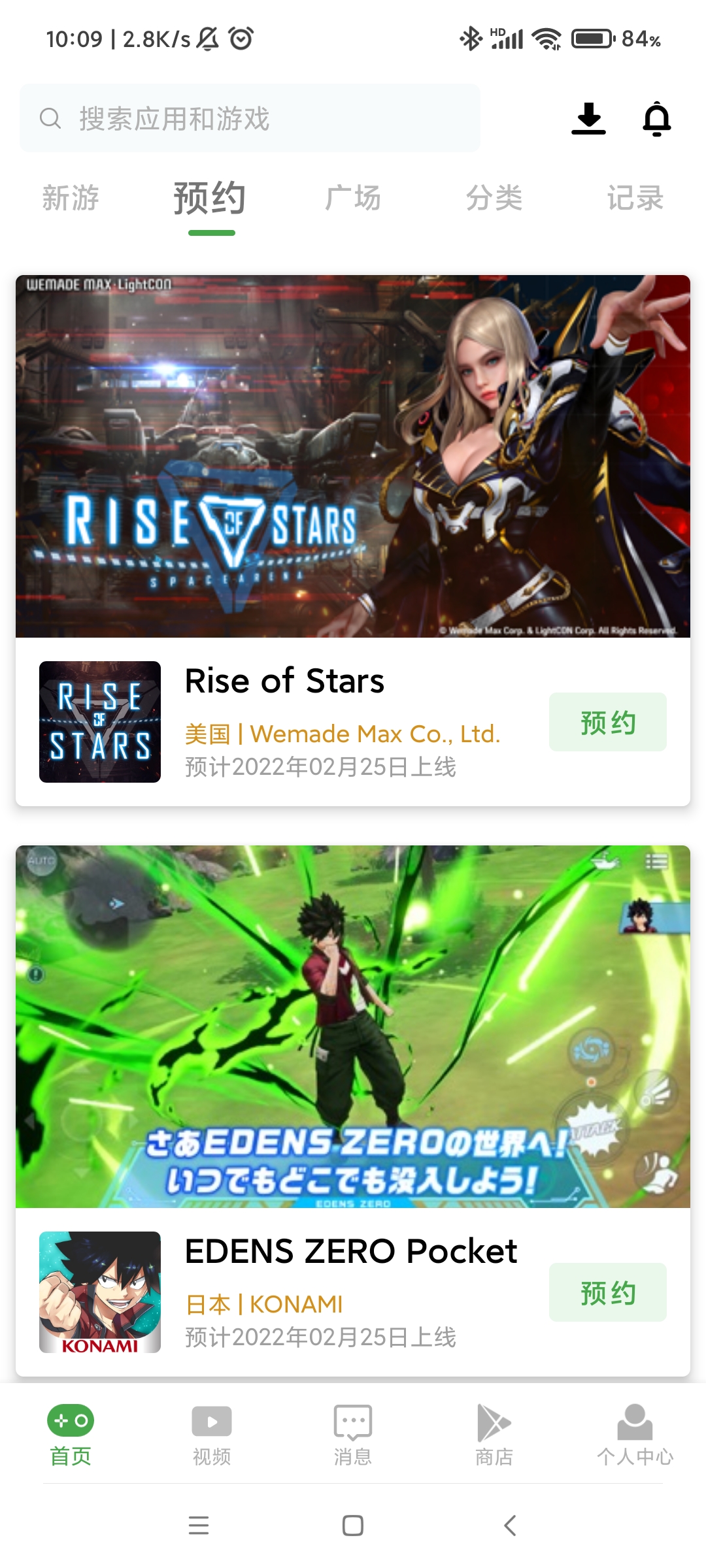Open the downloads icon
Screen dimensions: 706x1568
pos(588,119)
